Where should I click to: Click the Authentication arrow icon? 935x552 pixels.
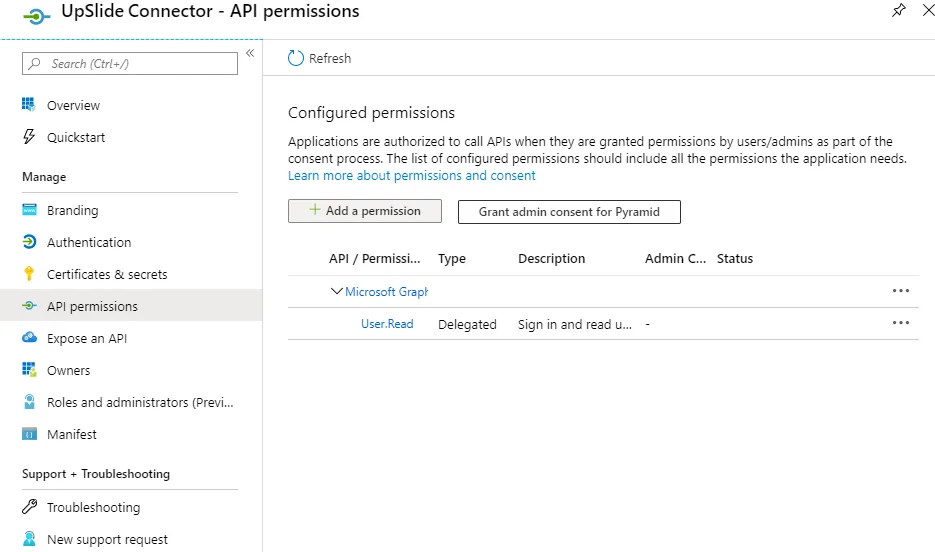pos(29,242)
